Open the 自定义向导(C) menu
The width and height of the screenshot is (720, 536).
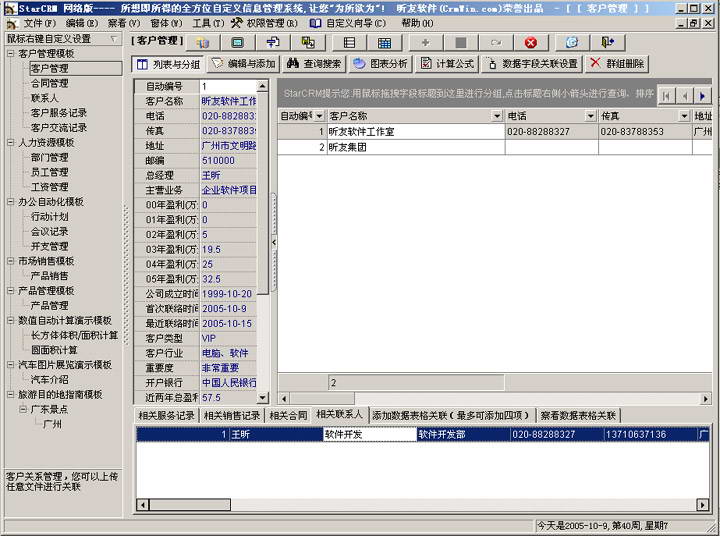pos(348,23)
